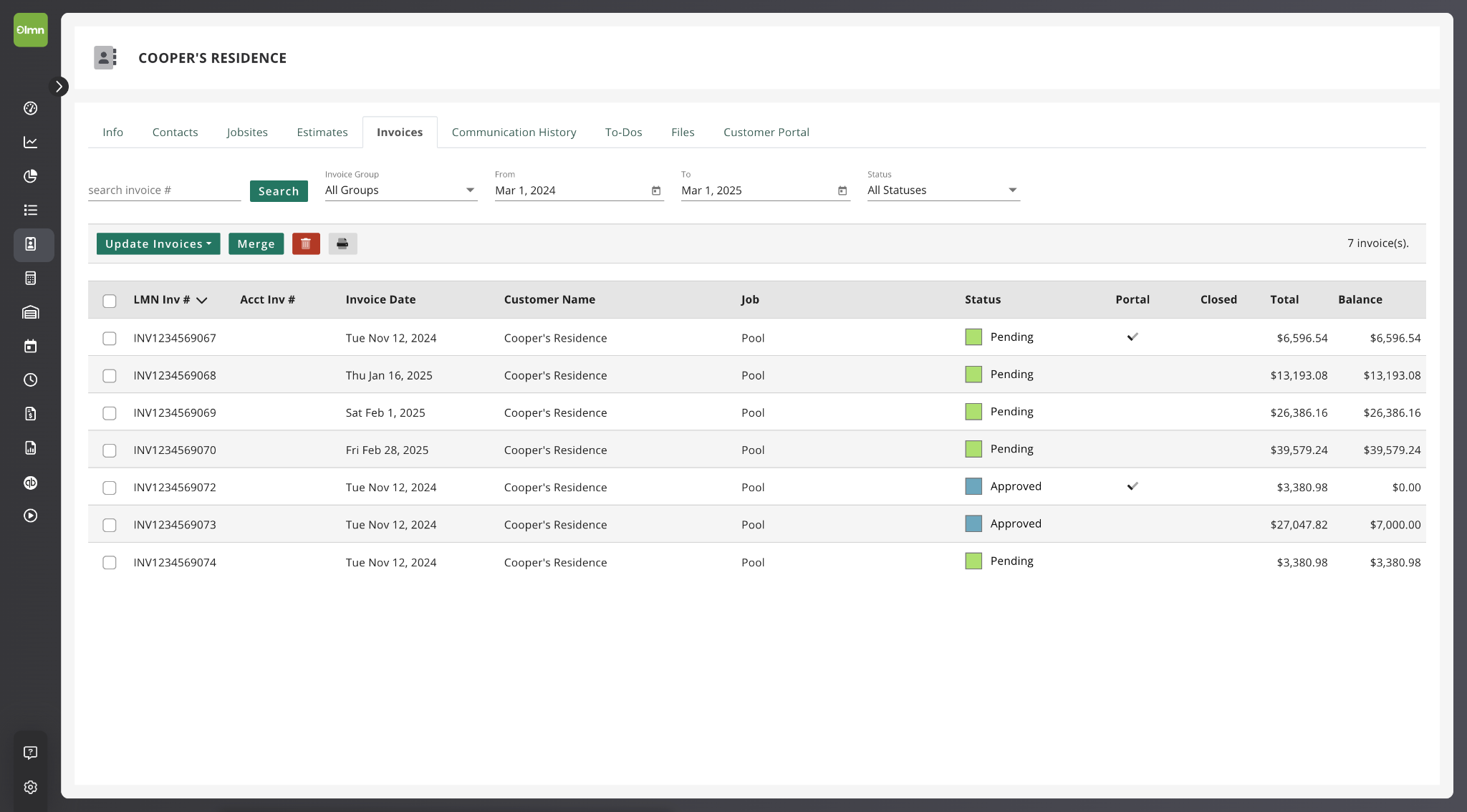The image size is (1467, 812).
Task: Click the $7,000.00 balance value
Action: click(x=1395, y=525)
